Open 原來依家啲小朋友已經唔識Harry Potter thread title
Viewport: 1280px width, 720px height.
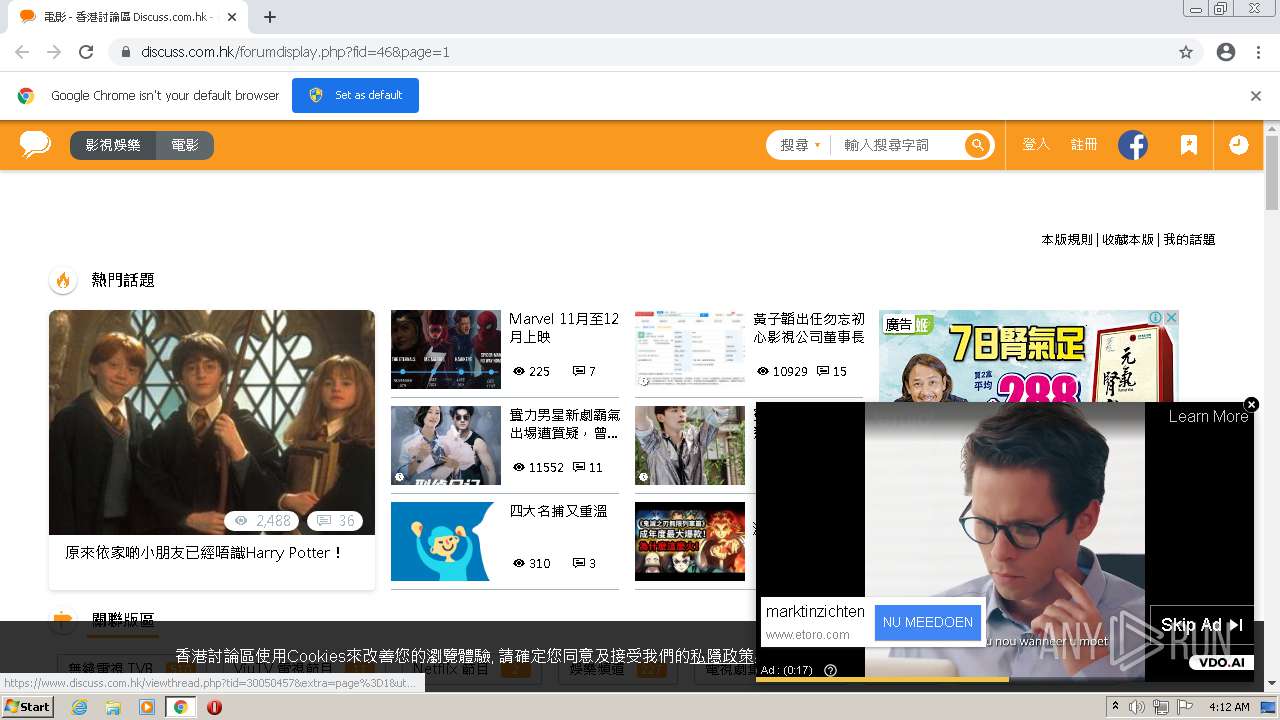[x=204, y=552]
